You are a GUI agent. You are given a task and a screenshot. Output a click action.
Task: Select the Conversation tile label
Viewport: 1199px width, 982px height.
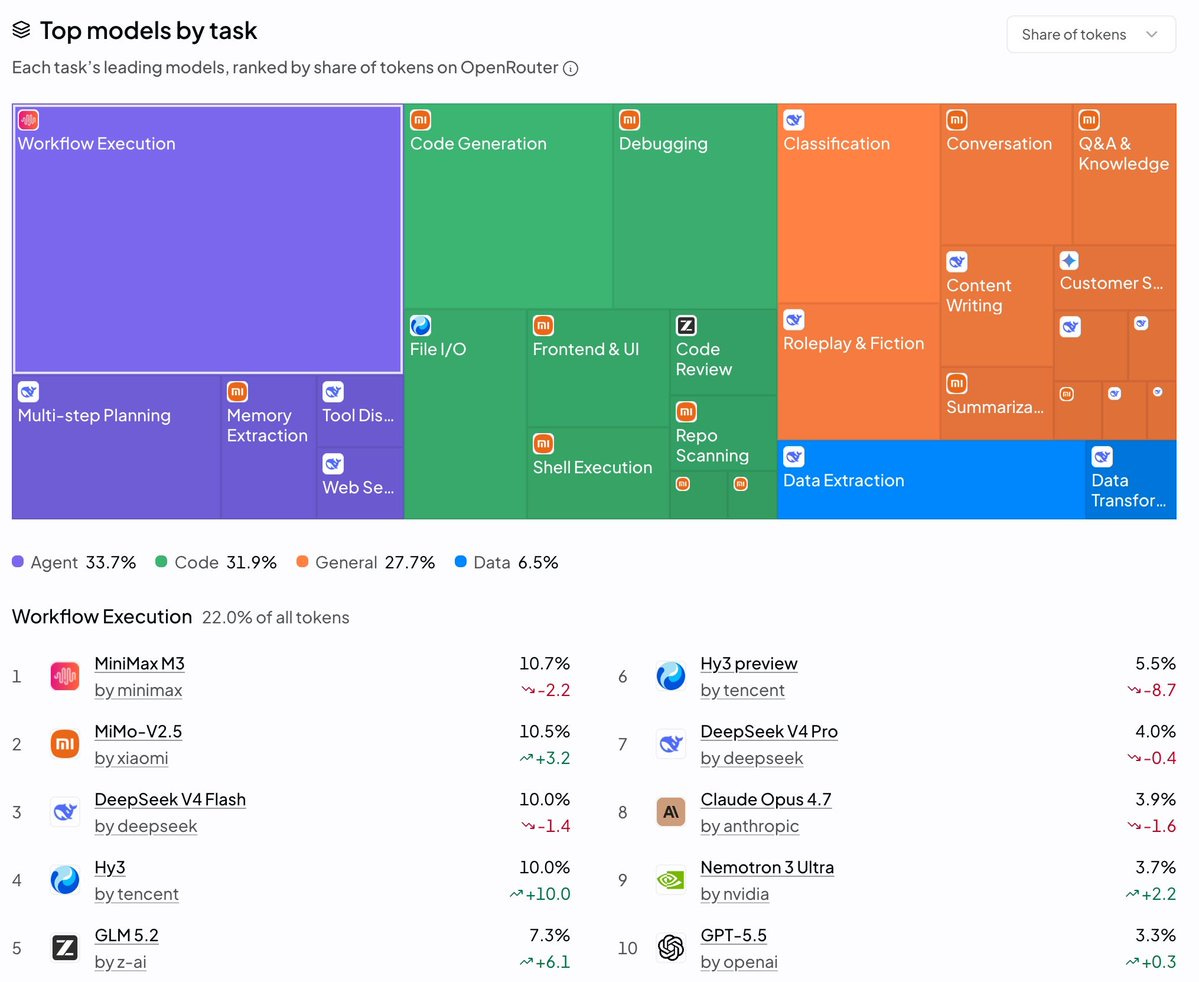tap(999, 144)
